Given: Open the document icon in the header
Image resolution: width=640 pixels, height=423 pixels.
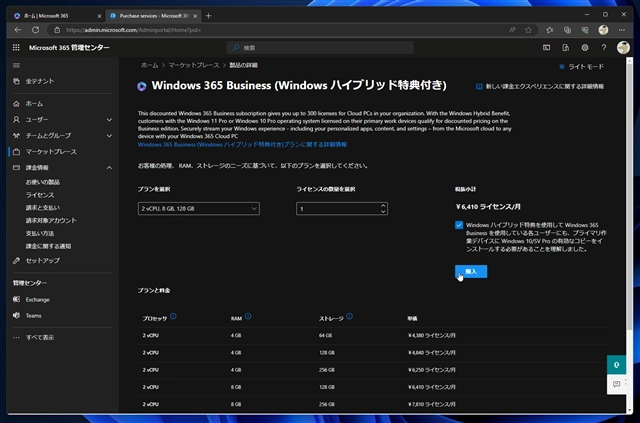Looking at the screenshot, I should [565, 48].
